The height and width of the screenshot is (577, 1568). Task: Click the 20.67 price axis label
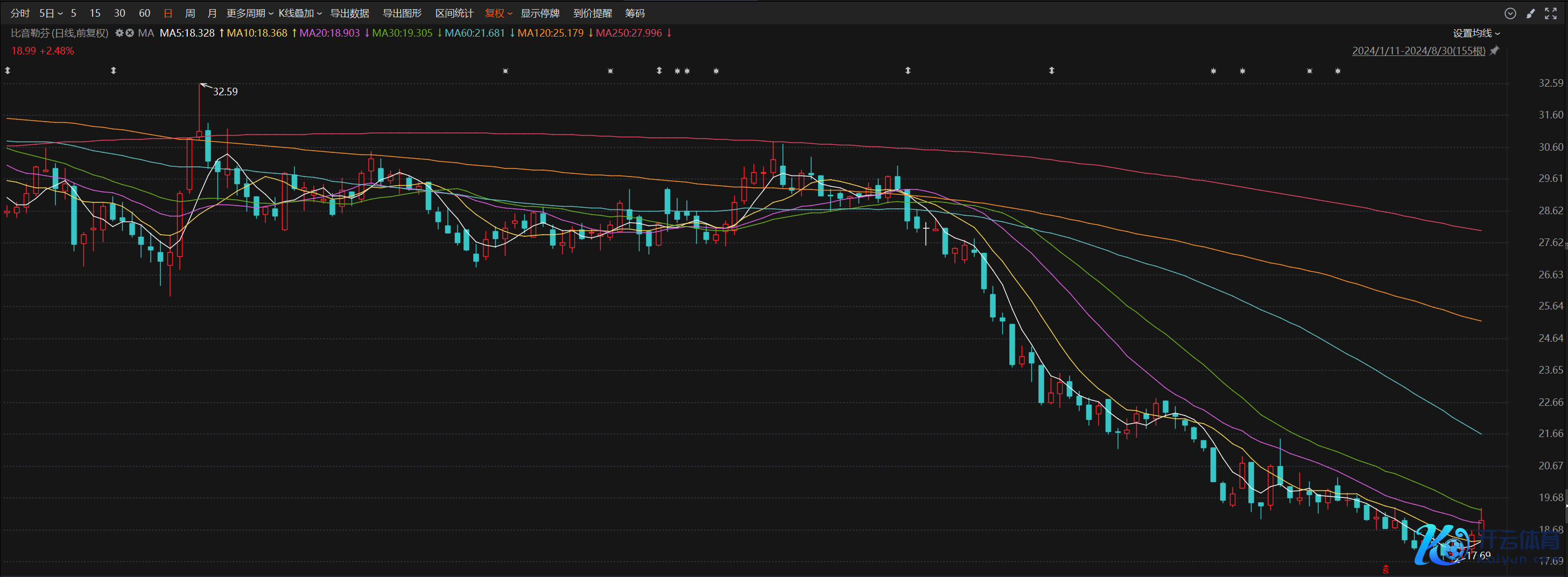click(1550, 466)
